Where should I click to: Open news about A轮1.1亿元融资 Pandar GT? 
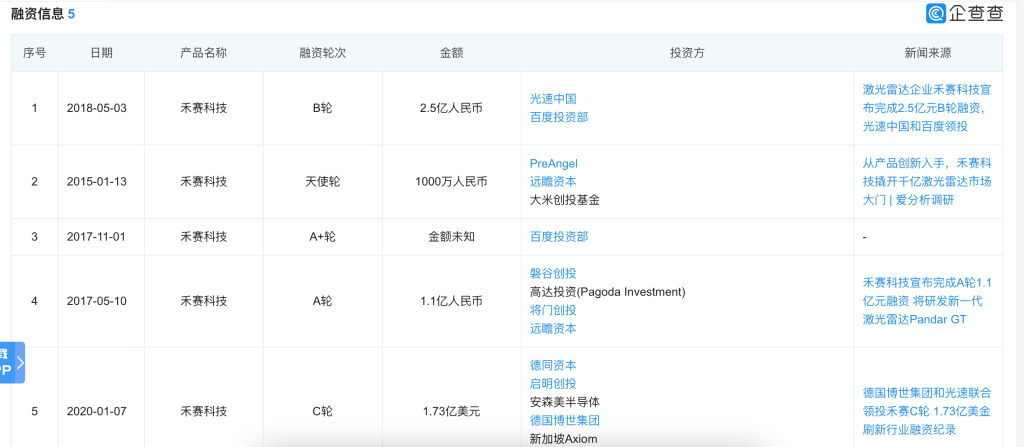click(927, 300)
